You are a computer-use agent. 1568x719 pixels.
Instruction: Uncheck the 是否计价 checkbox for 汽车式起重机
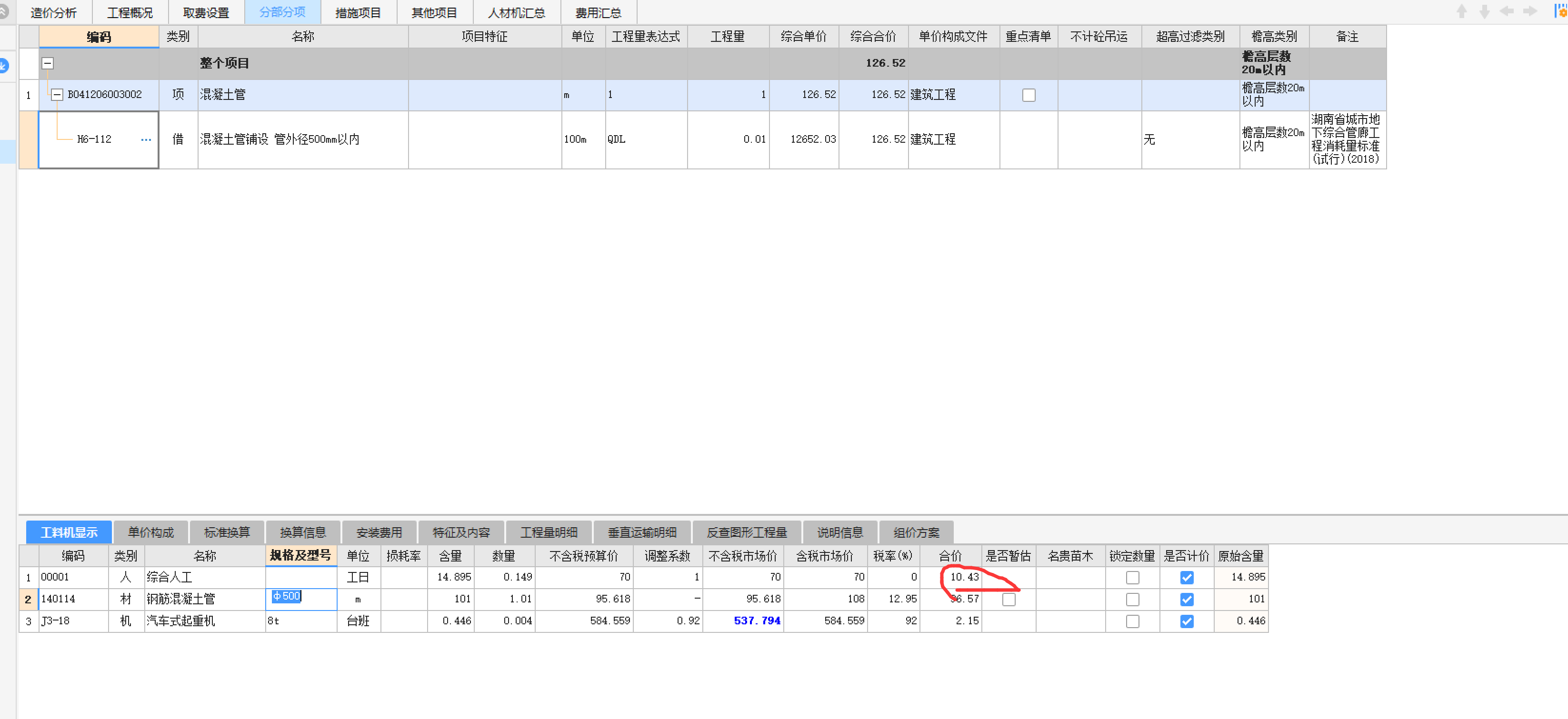click(1187, 621)
